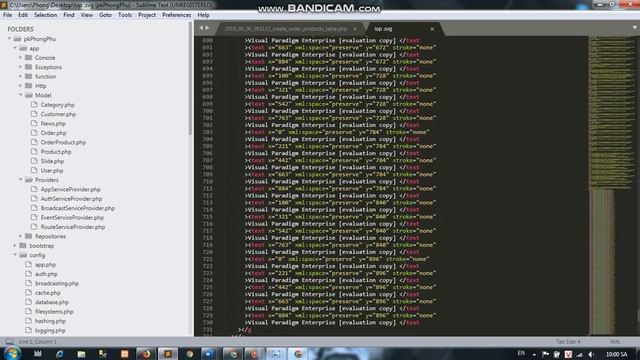Viewport: 640px width, 360px height.
Task: Open the Edit menu
Action: click(23, 15)
